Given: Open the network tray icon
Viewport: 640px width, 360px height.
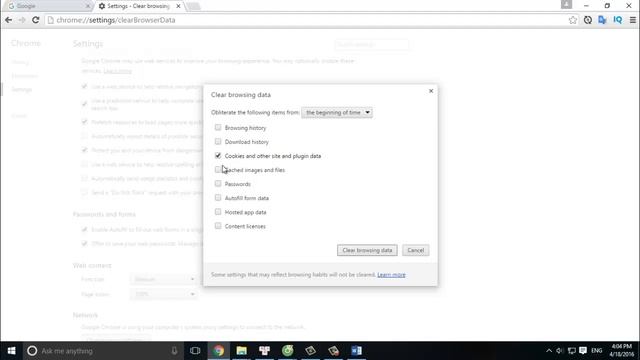Looking at the screenshot, I should click(571, 351).
